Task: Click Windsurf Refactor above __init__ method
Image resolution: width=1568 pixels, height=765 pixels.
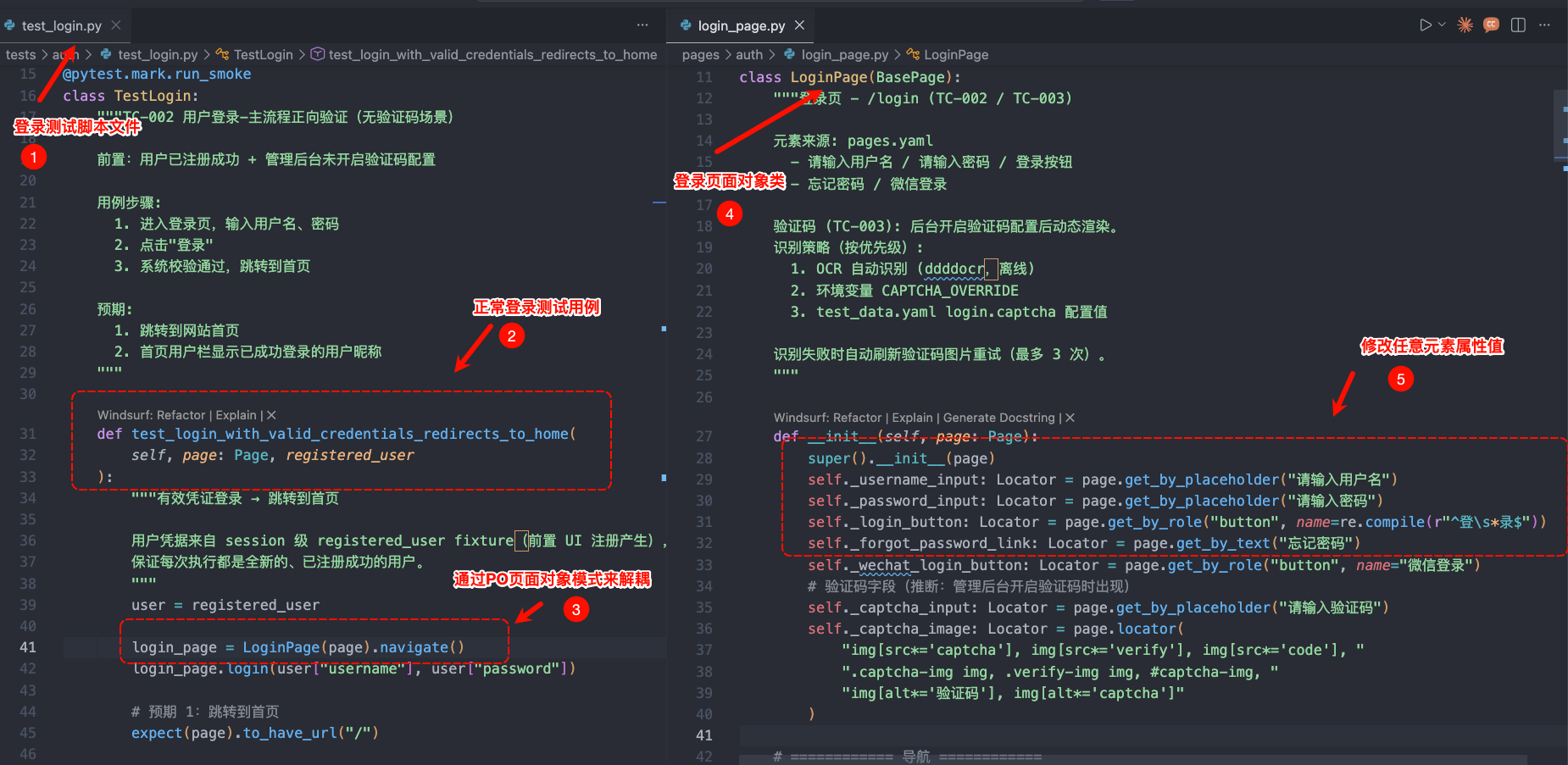Action: (x=857, y=418)
